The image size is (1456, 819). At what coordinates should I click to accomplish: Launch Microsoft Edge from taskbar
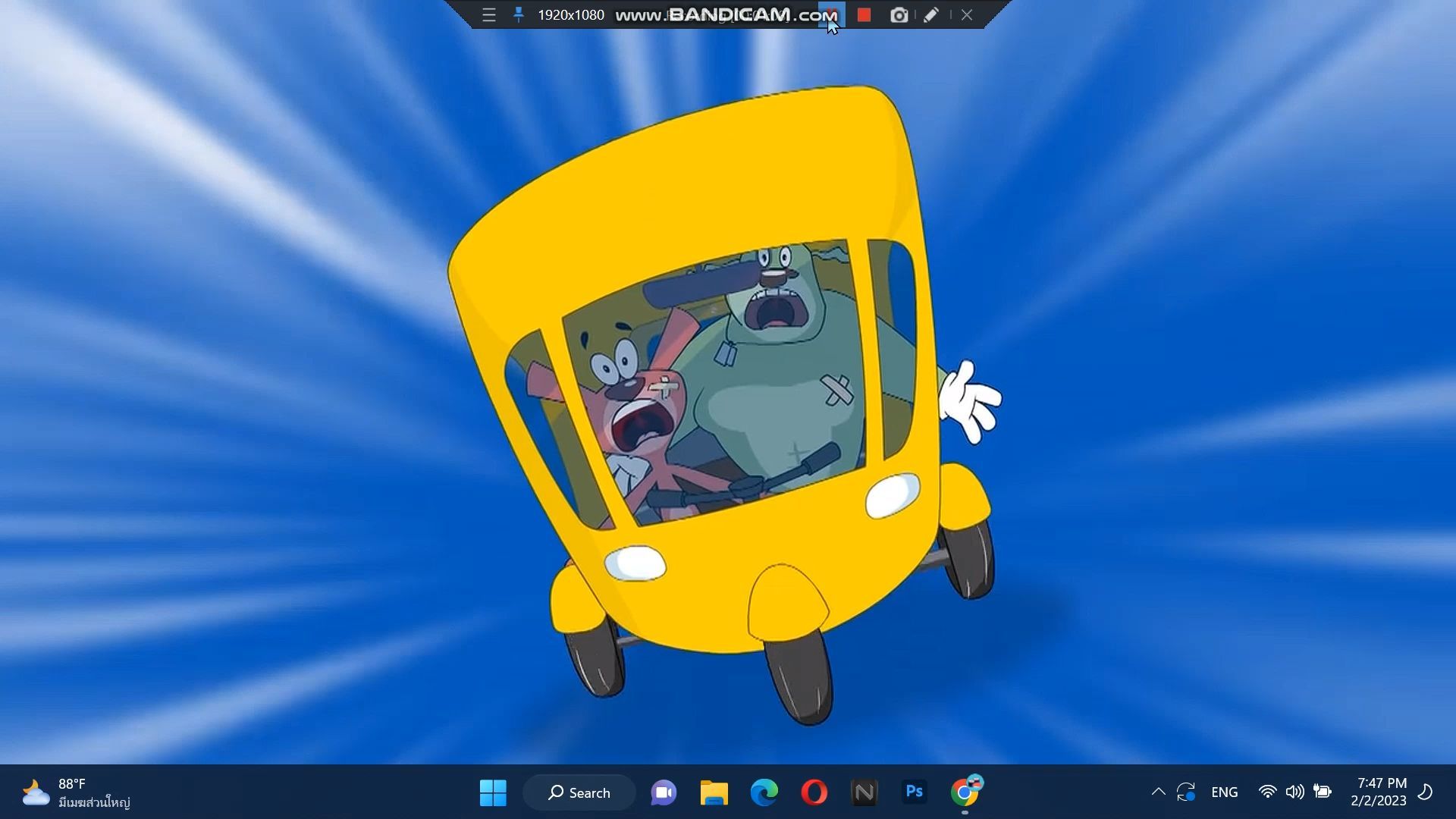pyautogui.click(x=764, y=792)
